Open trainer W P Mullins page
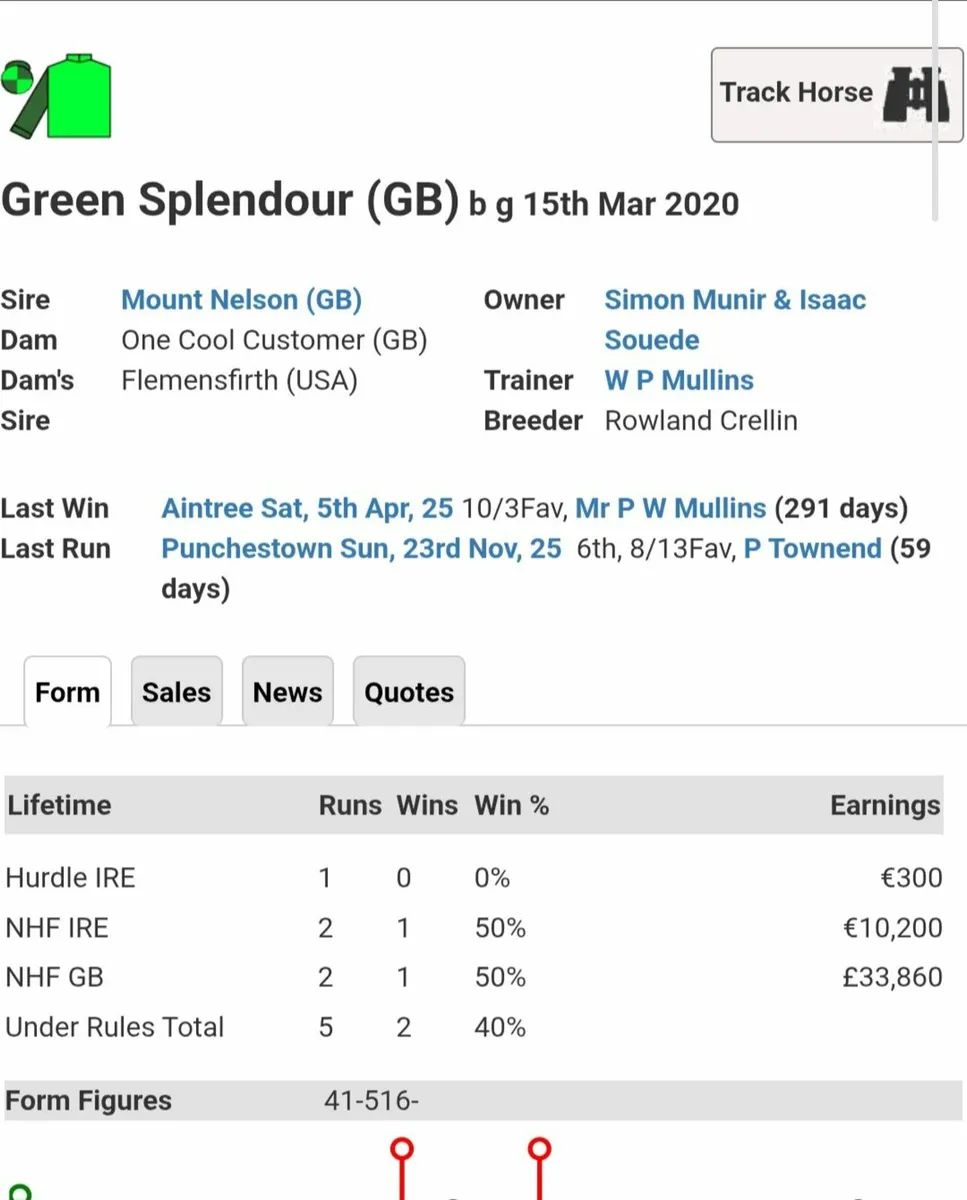The image size is (967, 1200). tap(679, 381)
